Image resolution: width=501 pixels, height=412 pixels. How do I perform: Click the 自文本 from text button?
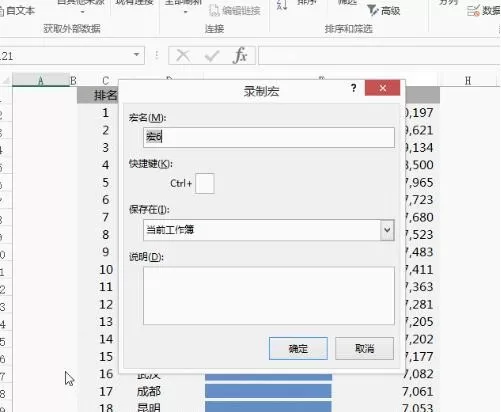(17, 11)
